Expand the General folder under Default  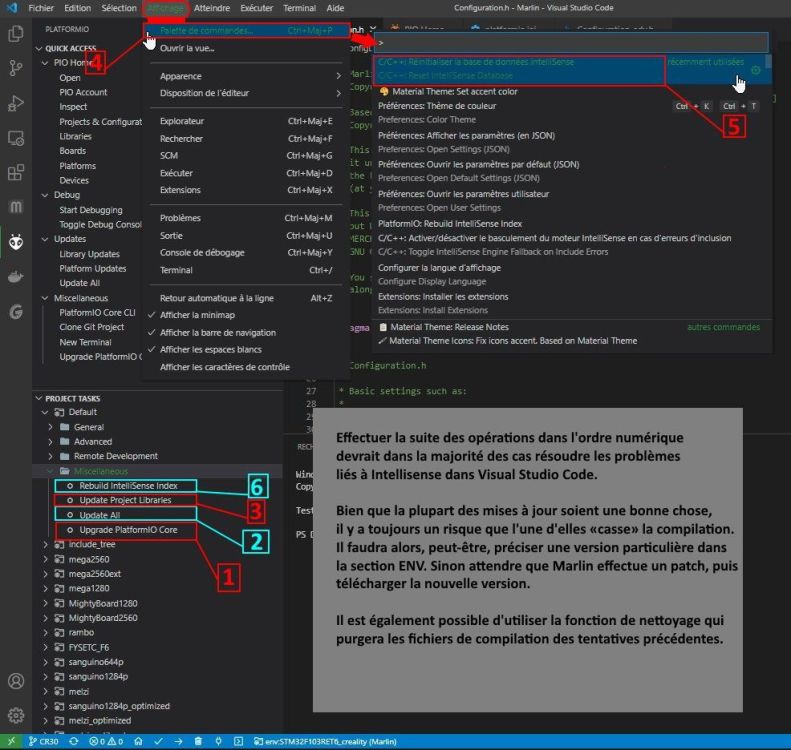coord(50,427)
